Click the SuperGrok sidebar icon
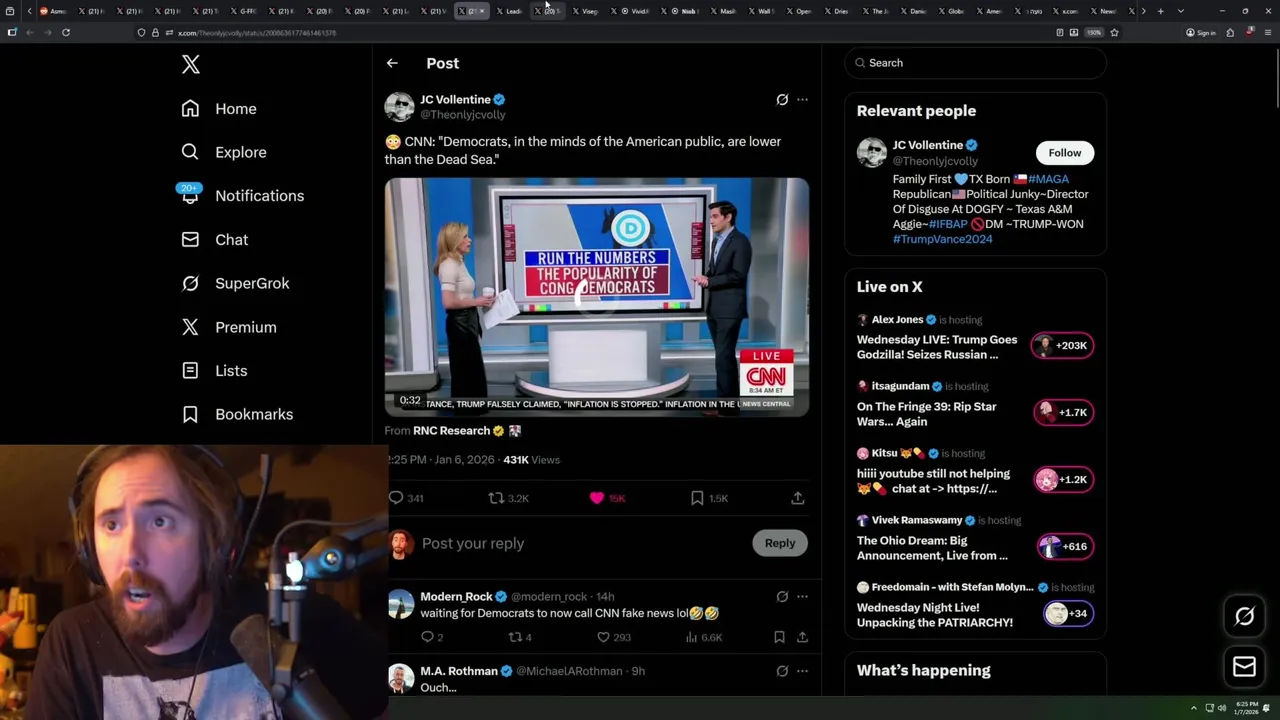The image size is (1280, 720). point(190,283)
